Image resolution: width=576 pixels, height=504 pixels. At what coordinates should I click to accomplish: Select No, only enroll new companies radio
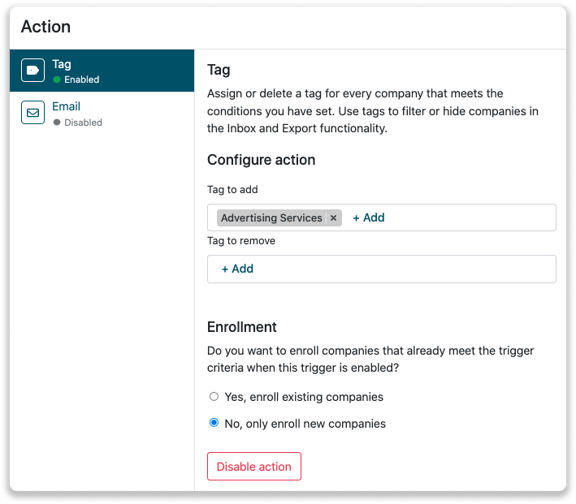(x=214, y=423)
